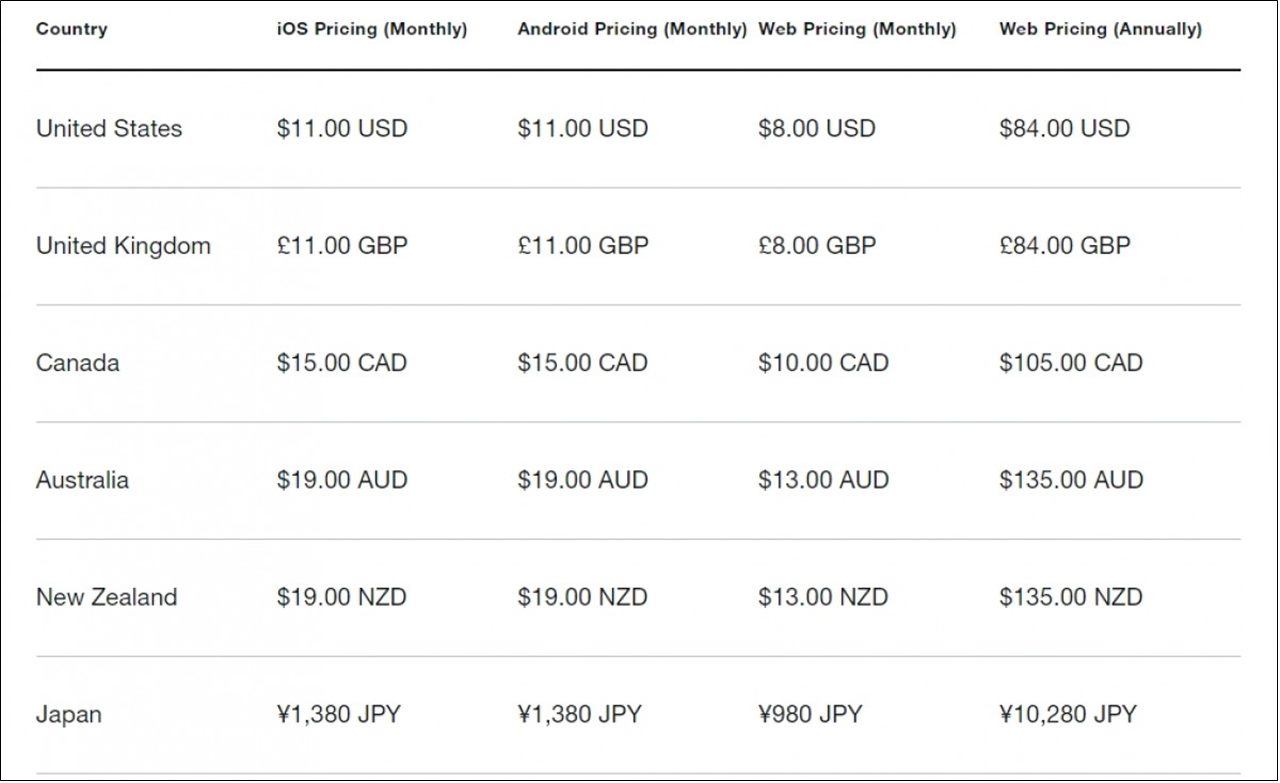The height and width of the screenshot is (783, 1280).
Task: Click the Australia row label
Action: coord(82,480)
